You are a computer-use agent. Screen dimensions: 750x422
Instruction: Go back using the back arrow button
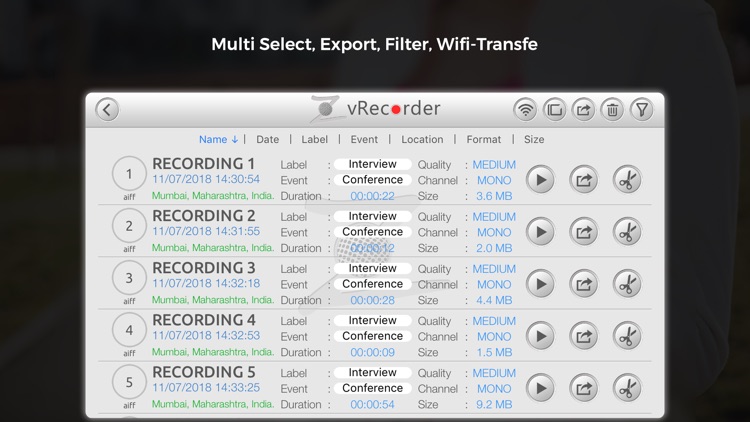tap(107, 110)
